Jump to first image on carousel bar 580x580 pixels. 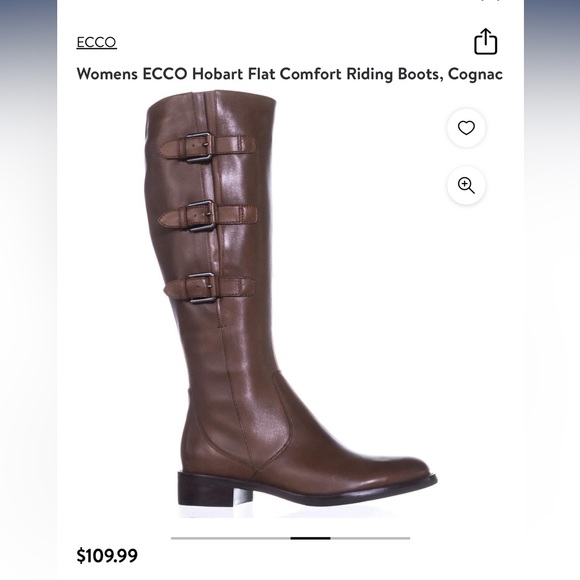[x=230, y=538]
